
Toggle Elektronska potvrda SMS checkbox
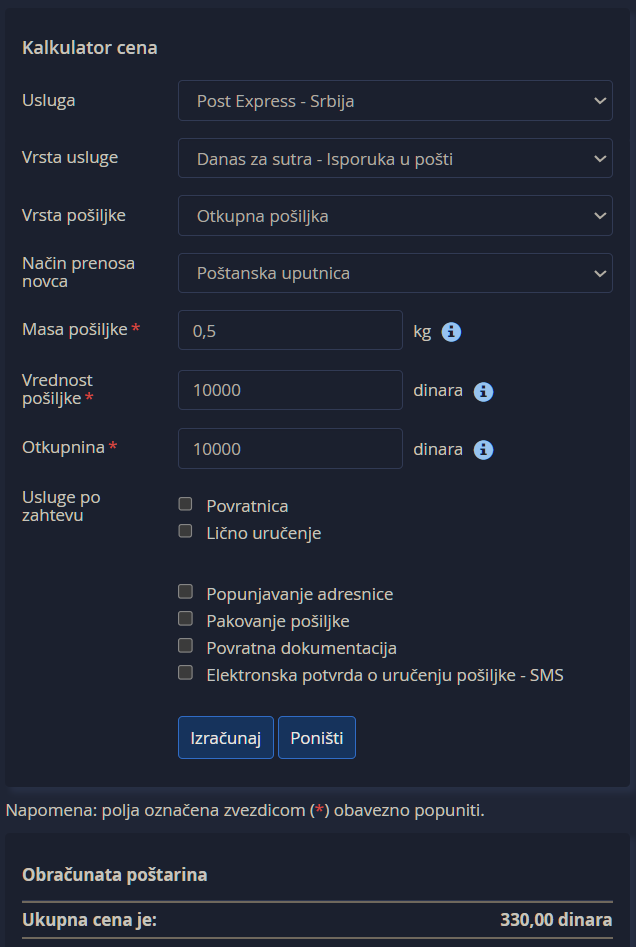[x=185, y=673]
